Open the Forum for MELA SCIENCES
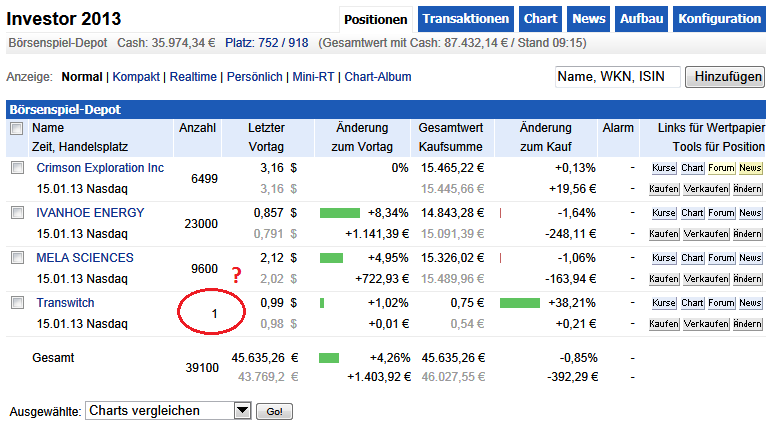The image size is (773, 440). point(721,258)
